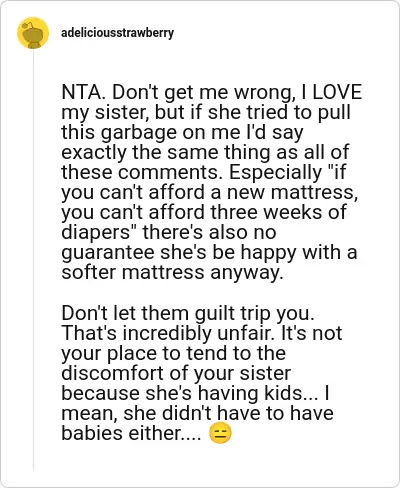Viewport: 400px width, 488px height.
Task: Click the line starting 'this garbage on me'
Action: click(x=182, y=132)
